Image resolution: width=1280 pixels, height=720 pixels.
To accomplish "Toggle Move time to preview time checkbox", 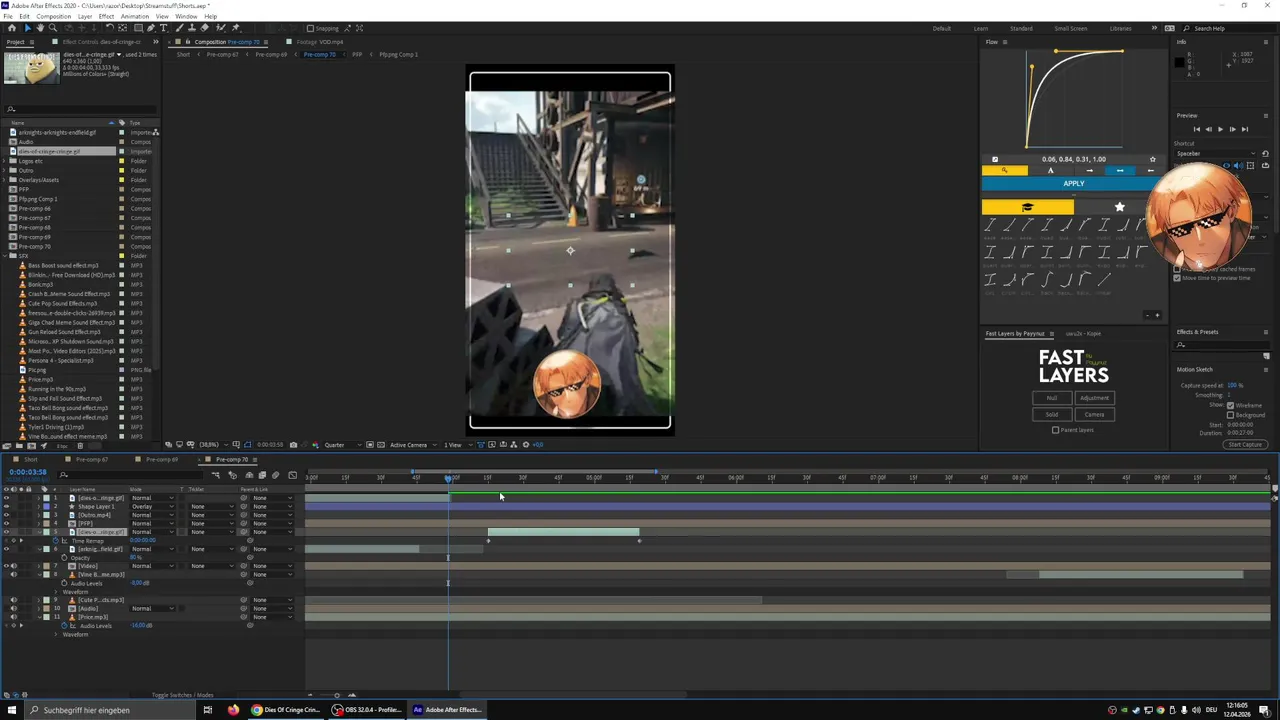I will (x=1177, y=278).
